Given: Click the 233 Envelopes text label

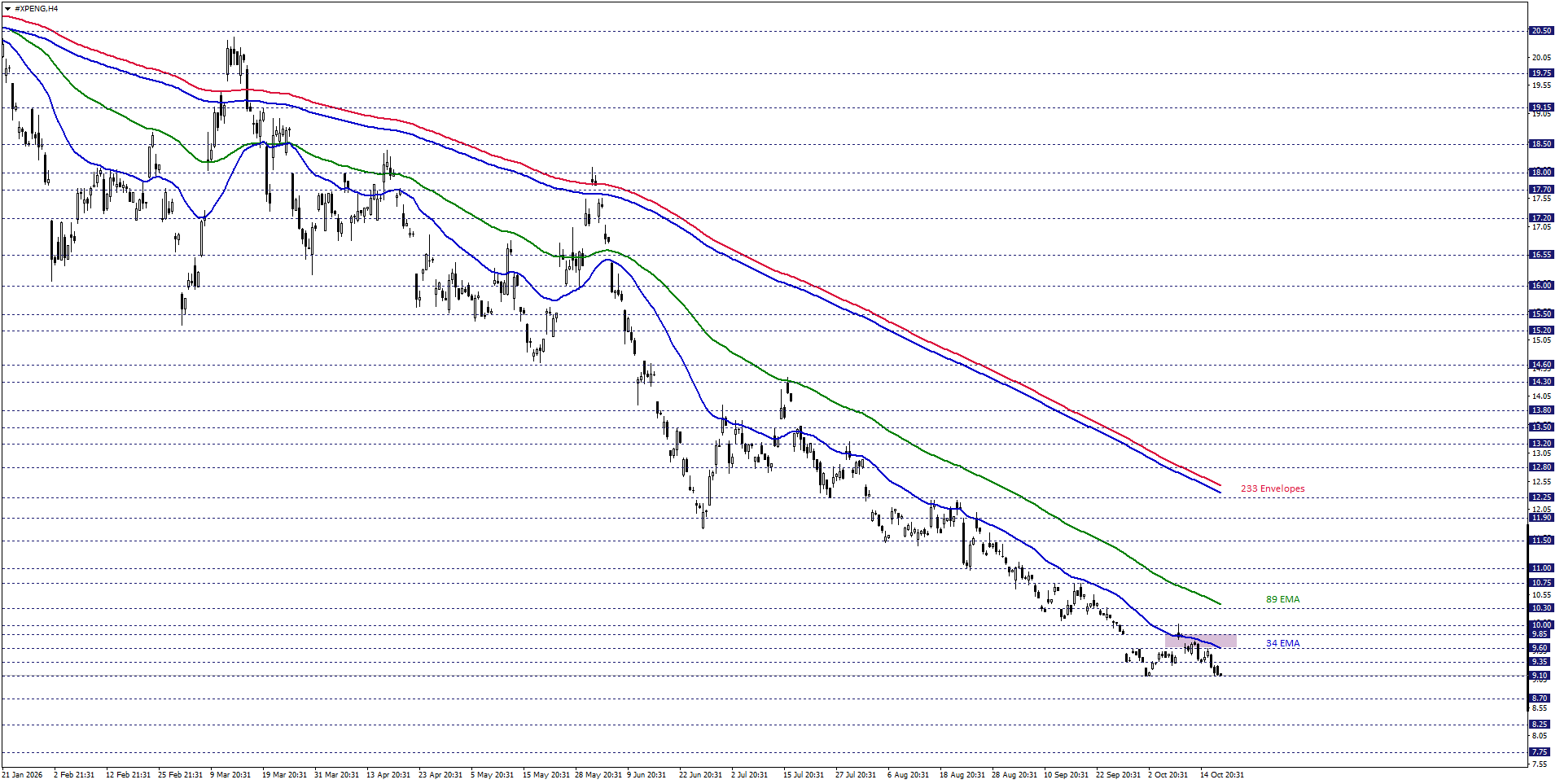Looking at the screenshot, I should [1273, 488].
